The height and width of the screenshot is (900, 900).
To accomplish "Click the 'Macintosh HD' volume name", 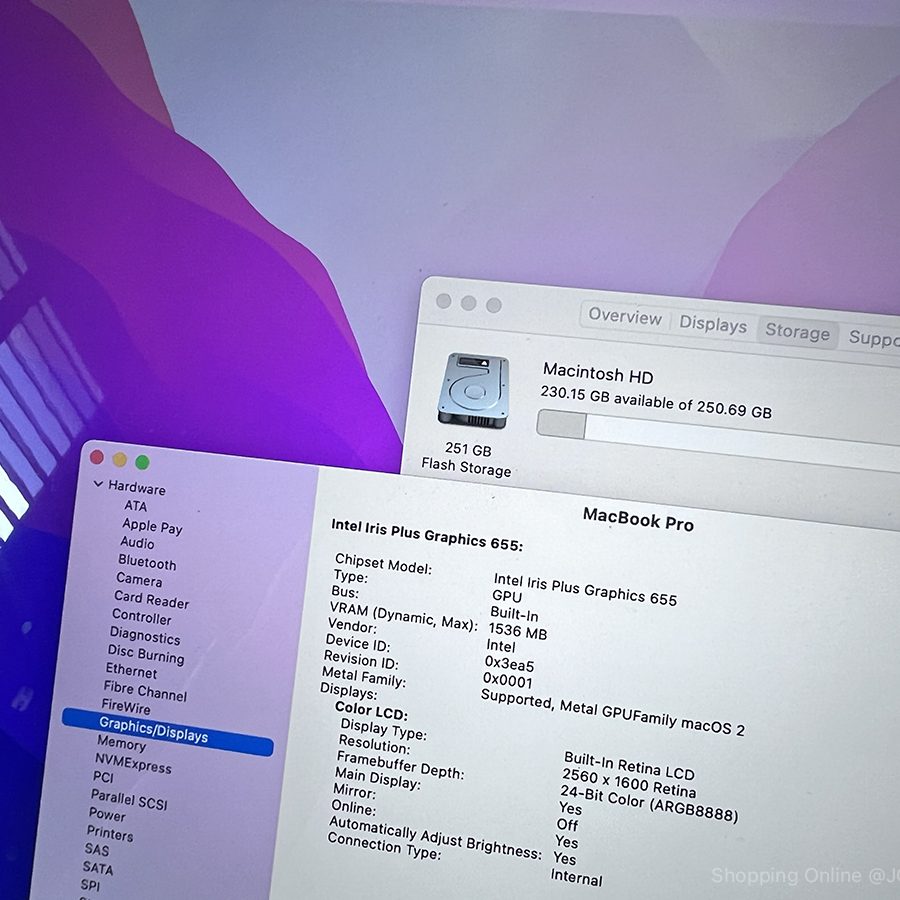I will pyautogui.click(x=598, y=373).
